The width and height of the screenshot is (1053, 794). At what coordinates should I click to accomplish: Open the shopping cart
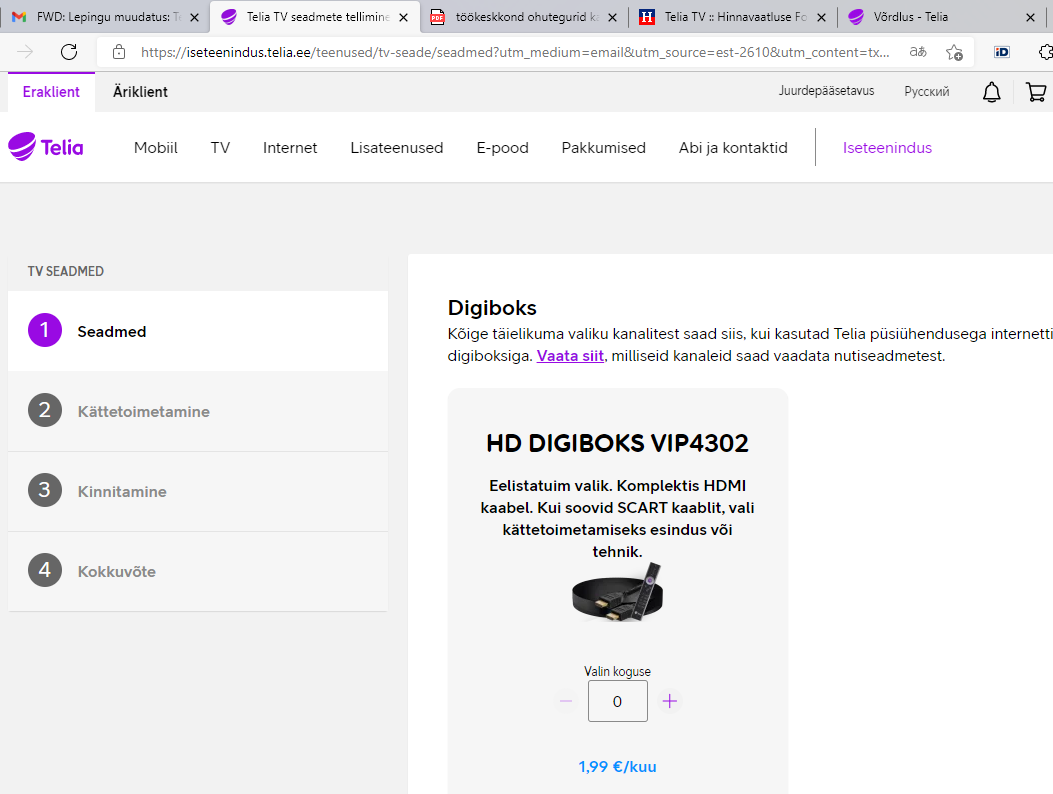pos(1036,92)
